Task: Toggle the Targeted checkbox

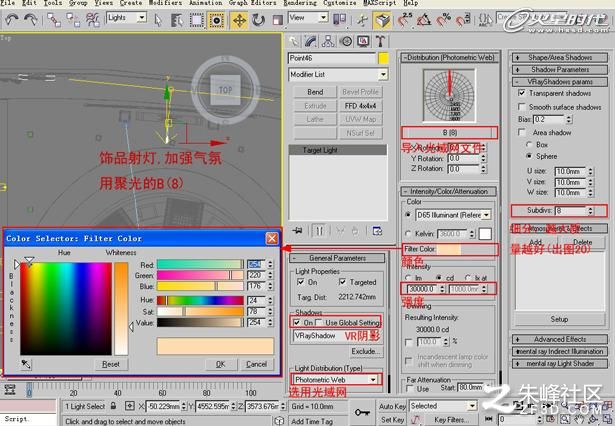Action: point(342,282)
